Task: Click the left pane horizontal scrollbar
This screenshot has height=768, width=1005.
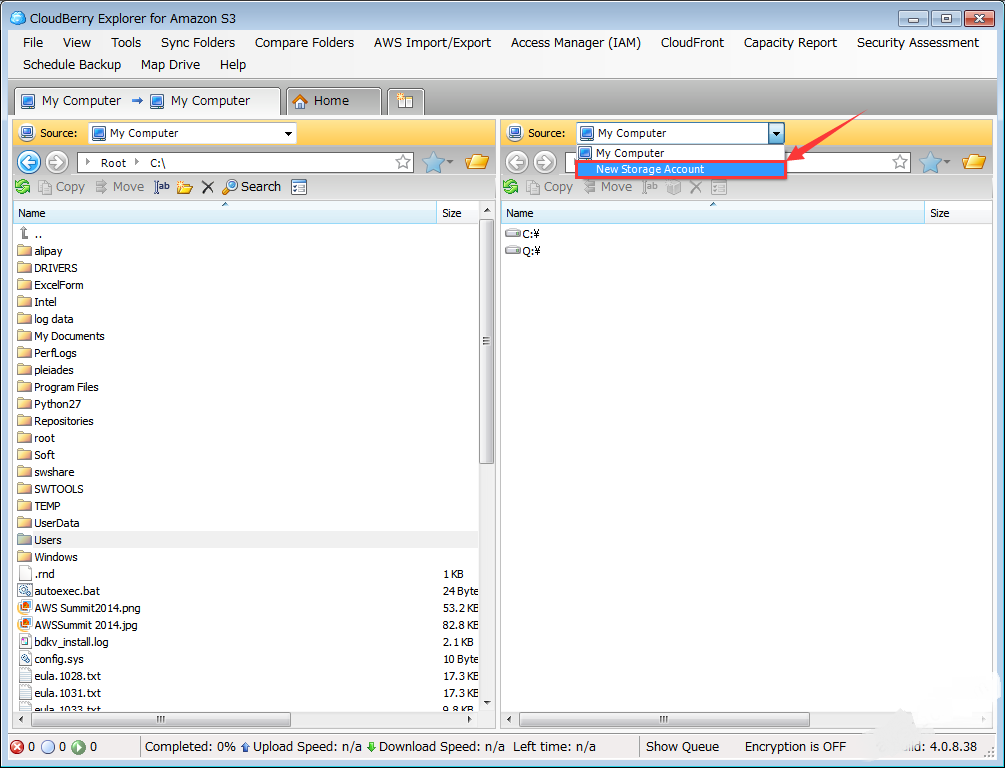Action: [x=160, y=719]
